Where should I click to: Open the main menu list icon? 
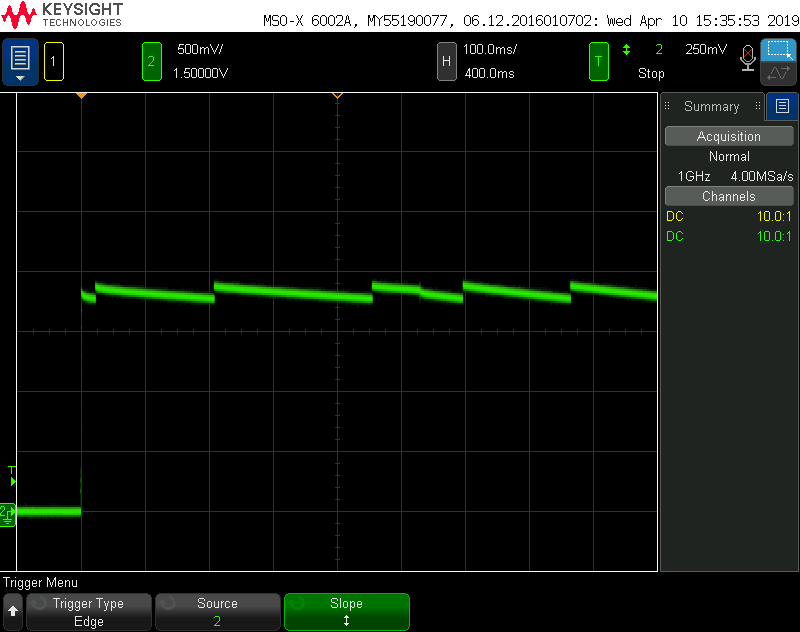click(x=20, y=62)
